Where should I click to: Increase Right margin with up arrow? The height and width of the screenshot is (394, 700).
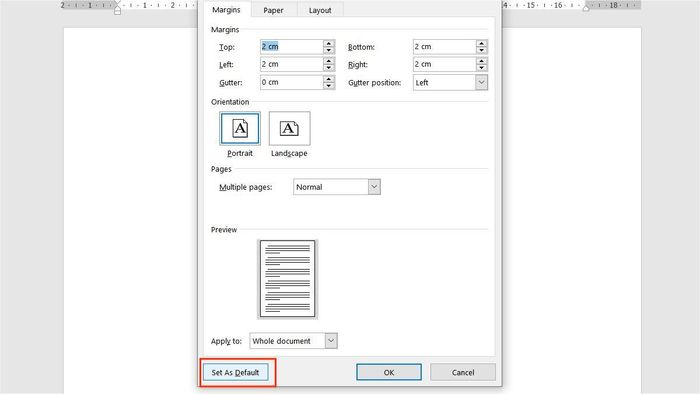[482, 61]
